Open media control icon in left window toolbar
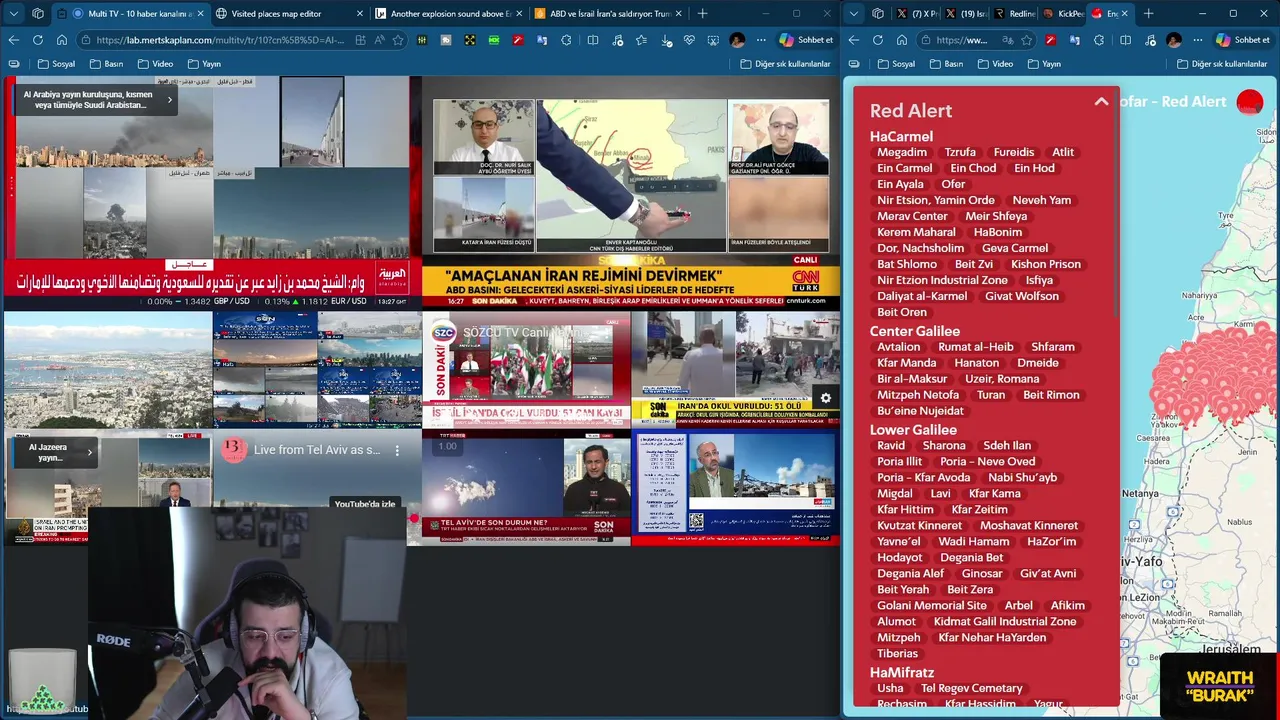Screen dimensions: 1280x720 tap(617, 40)
